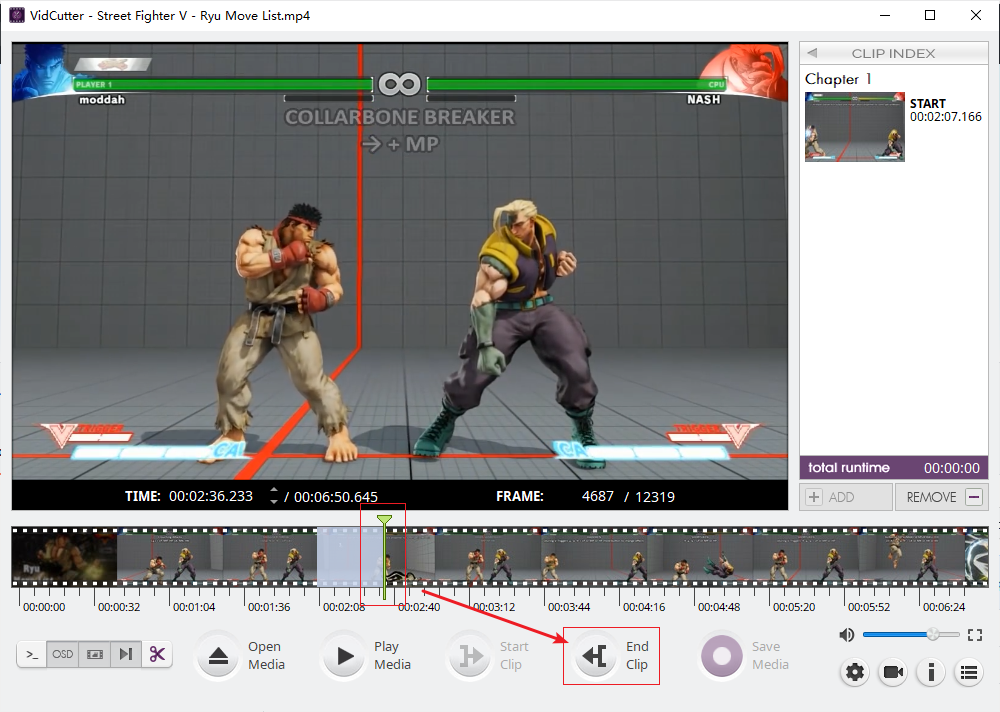Click the ADD clip button
Screen dimensions: 1000x712
846,497
